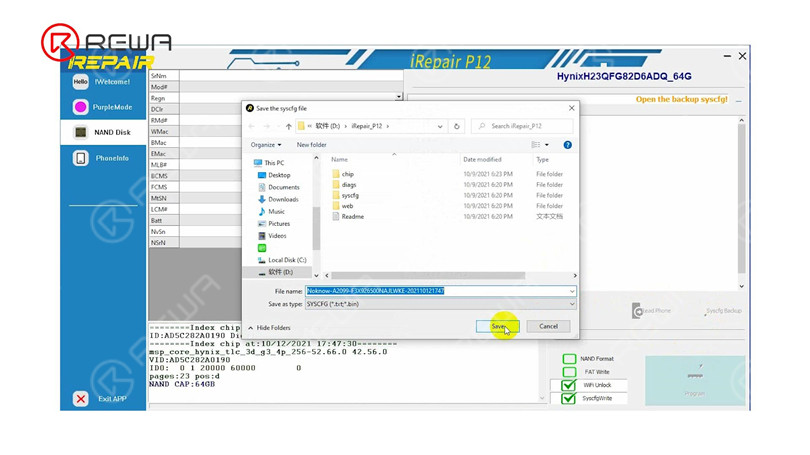Viewport: 810px width, 455px height.
Task: Minimize the iRepair P12 window
Action: pos(727,56)
